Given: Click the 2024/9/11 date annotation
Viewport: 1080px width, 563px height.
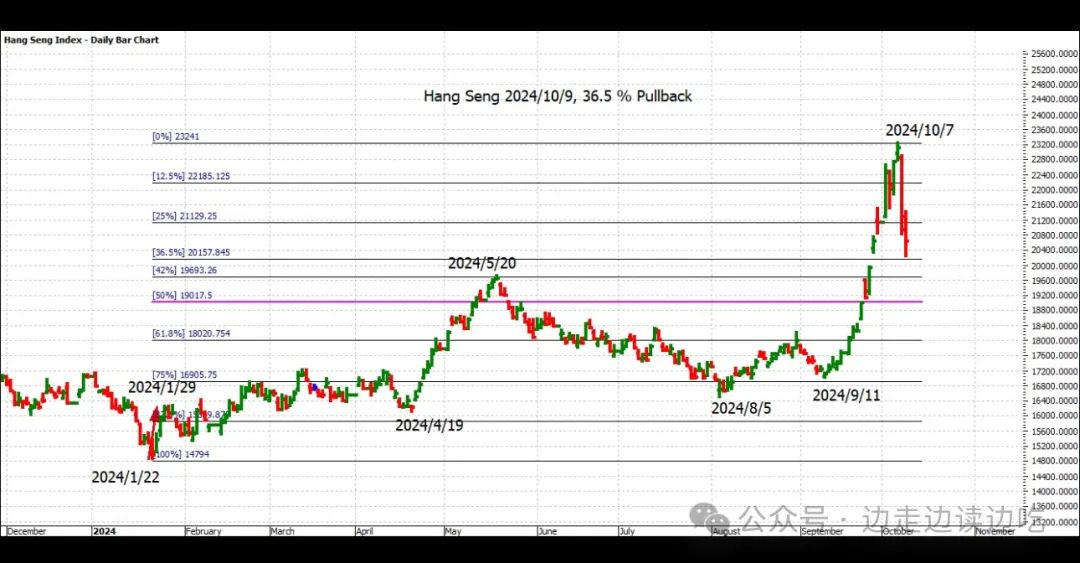Looking at the screenshot, I should (x=846, y=395).
